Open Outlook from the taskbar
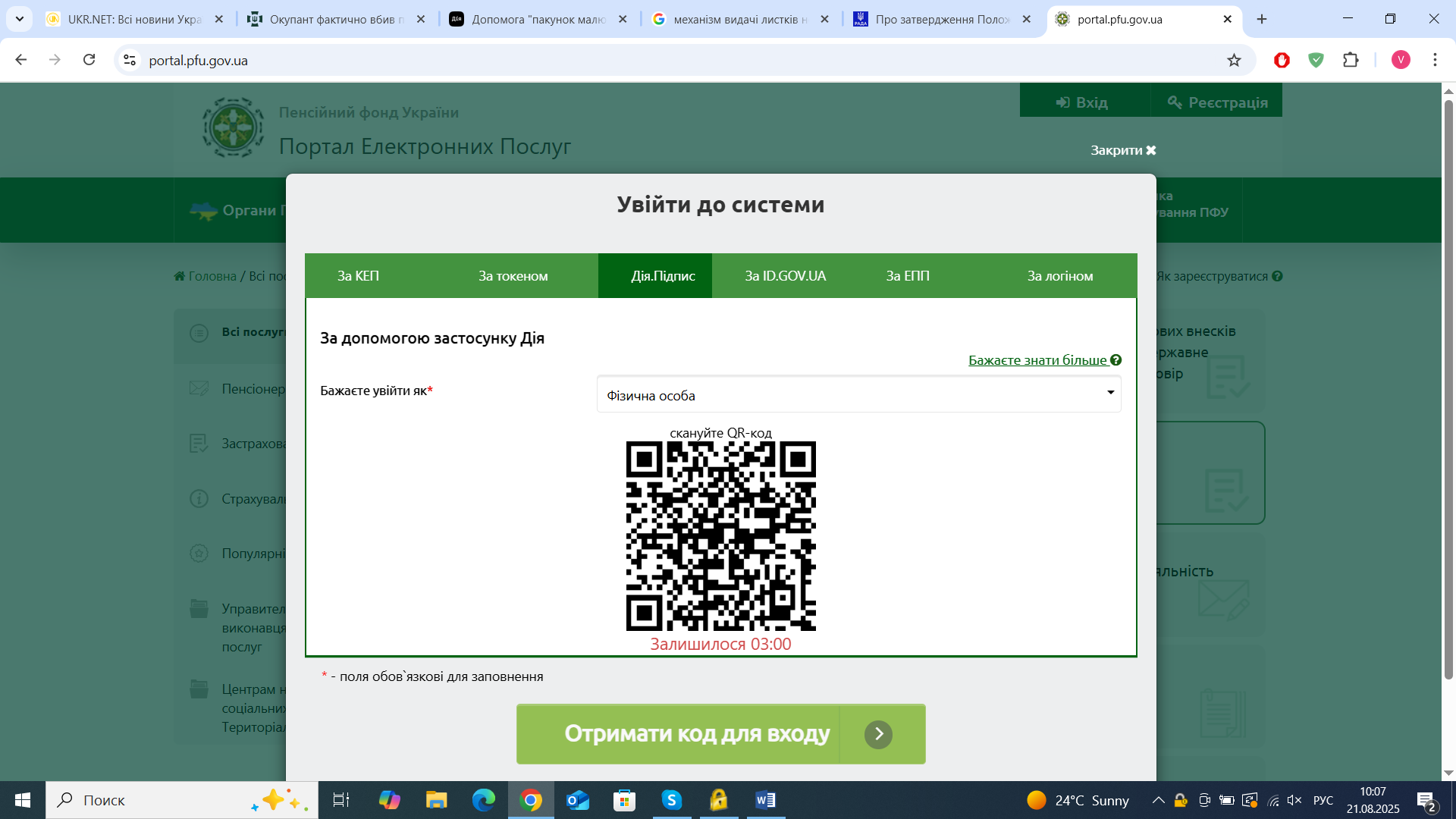Viewport: 1456px width, 819px height. coord(578,800)
